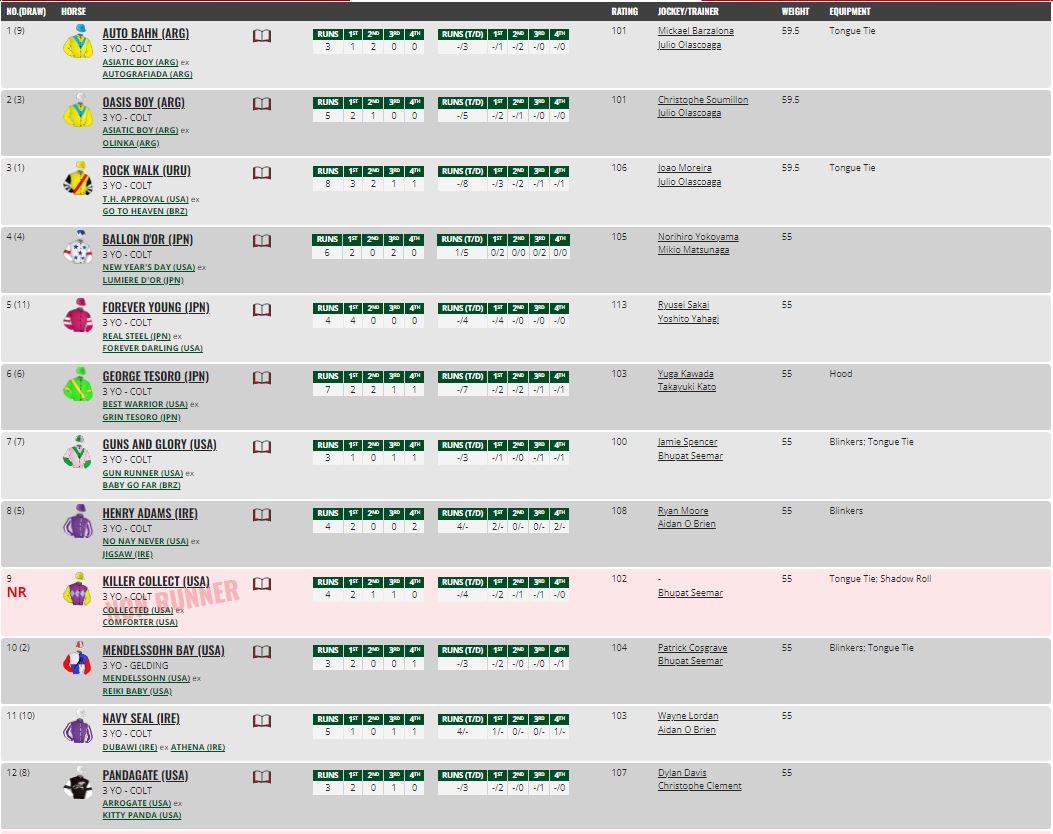The image size is (1053, 834).
Task: View jockey Mickael Barzalona's profile
Action: 696,31
